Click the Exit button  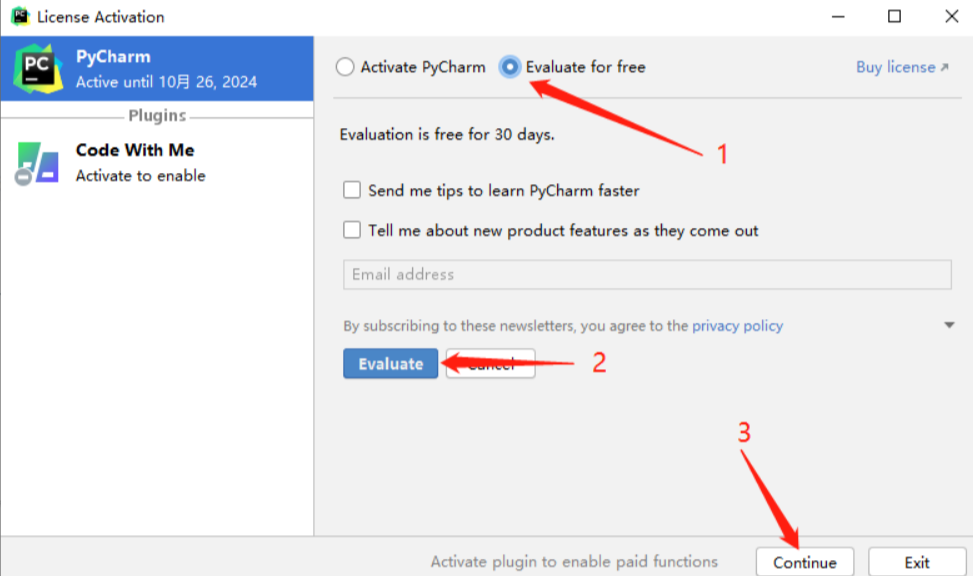click(x=917, y=562)
